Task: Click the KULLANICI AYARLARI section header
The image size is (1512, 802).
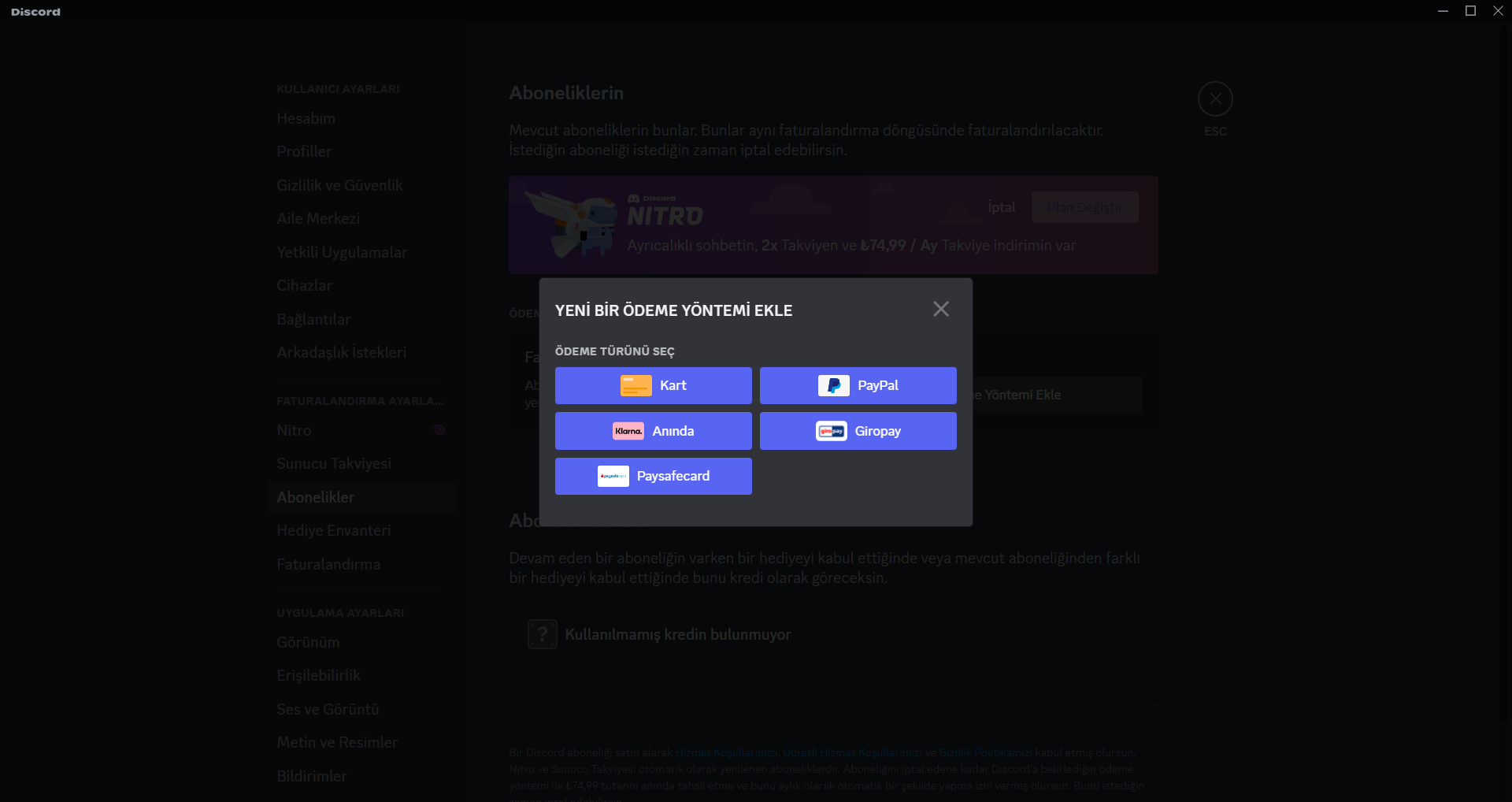Action: point(338,89)
